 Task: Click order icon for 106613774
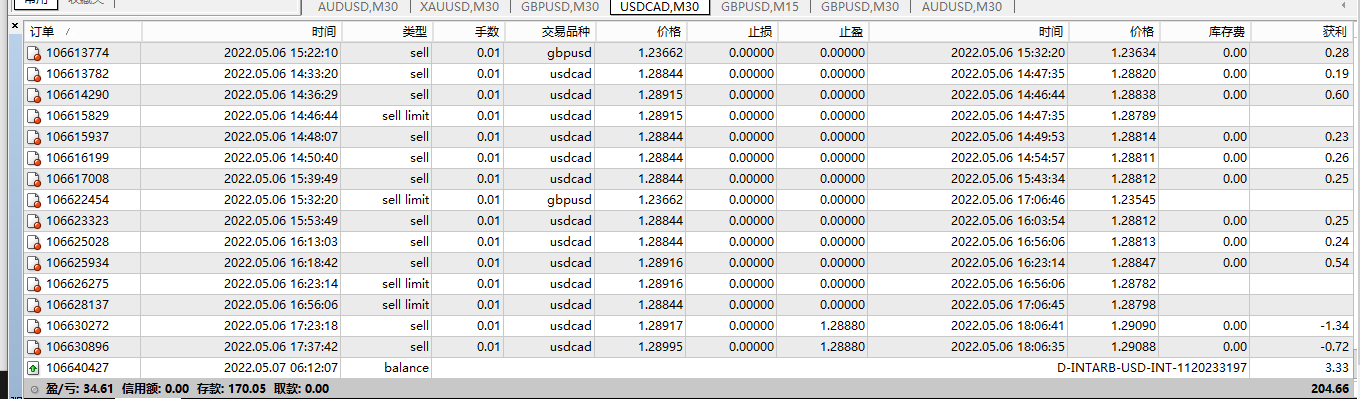click(34, 53)
